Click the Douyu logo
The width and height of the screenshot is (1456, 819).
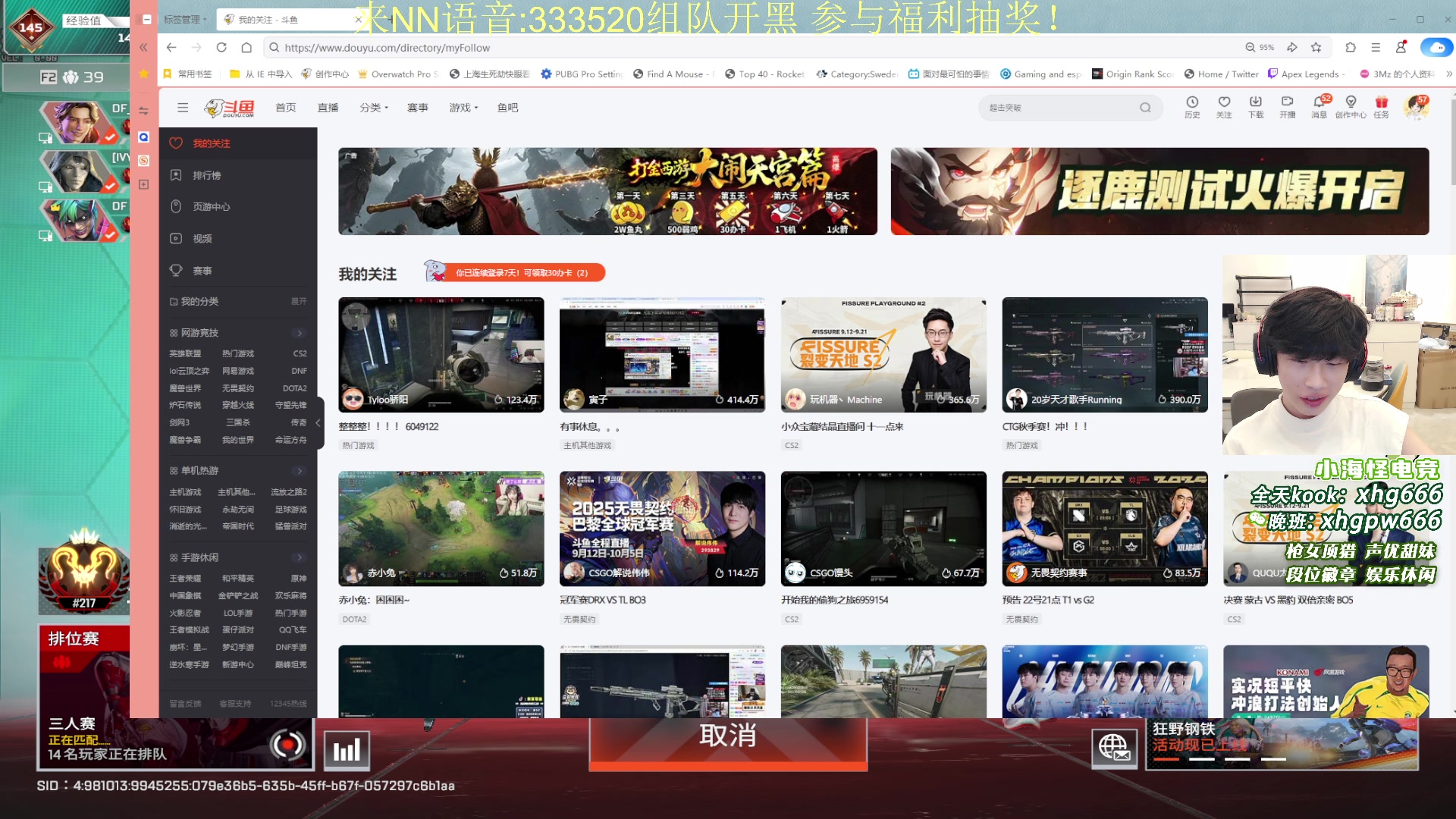(230, 108)
